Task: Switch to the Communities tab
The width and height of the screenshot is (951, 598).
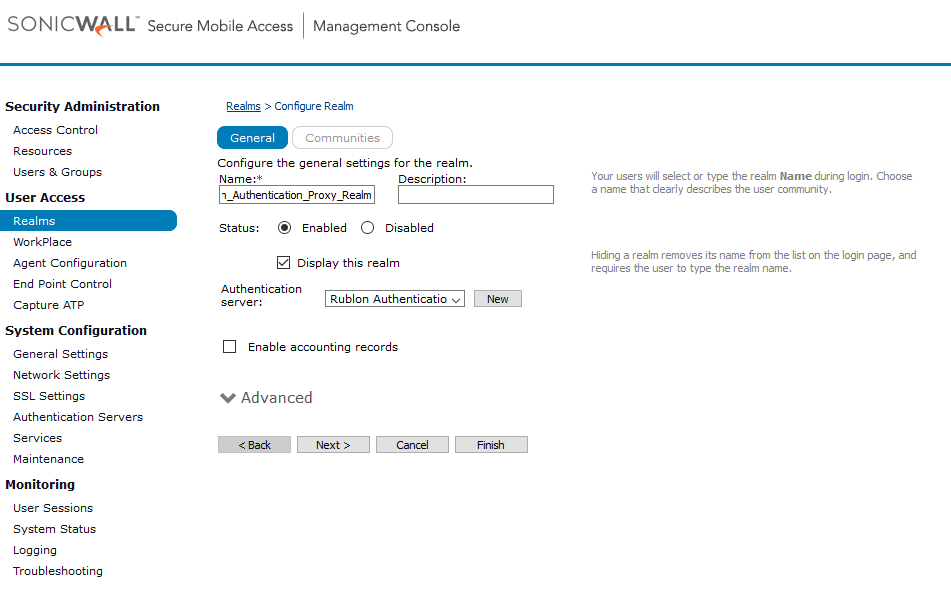Action: pos(342,138)
